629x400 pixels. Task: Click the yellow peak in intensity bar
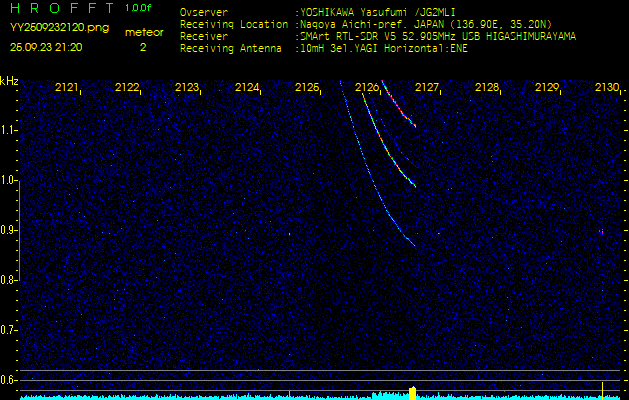[x=412, y=391]
